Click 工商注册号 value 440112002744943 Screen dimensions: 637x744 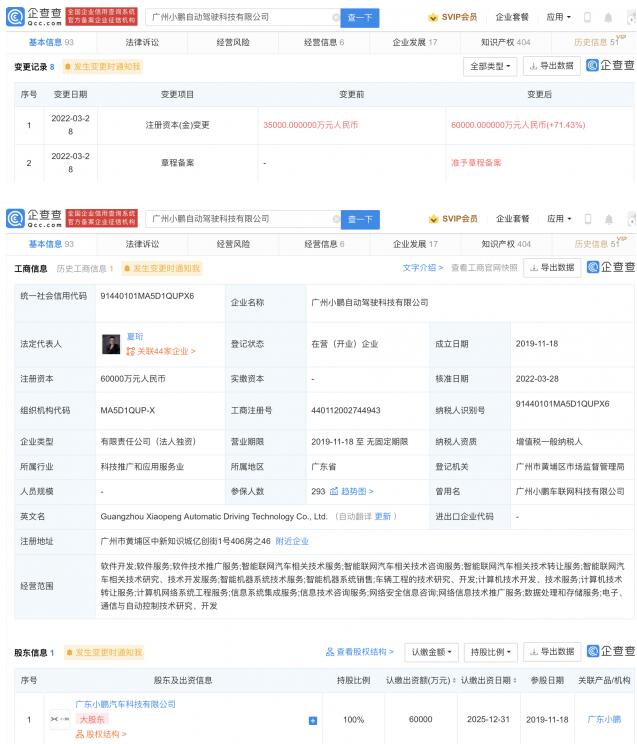tap(346, 410)
